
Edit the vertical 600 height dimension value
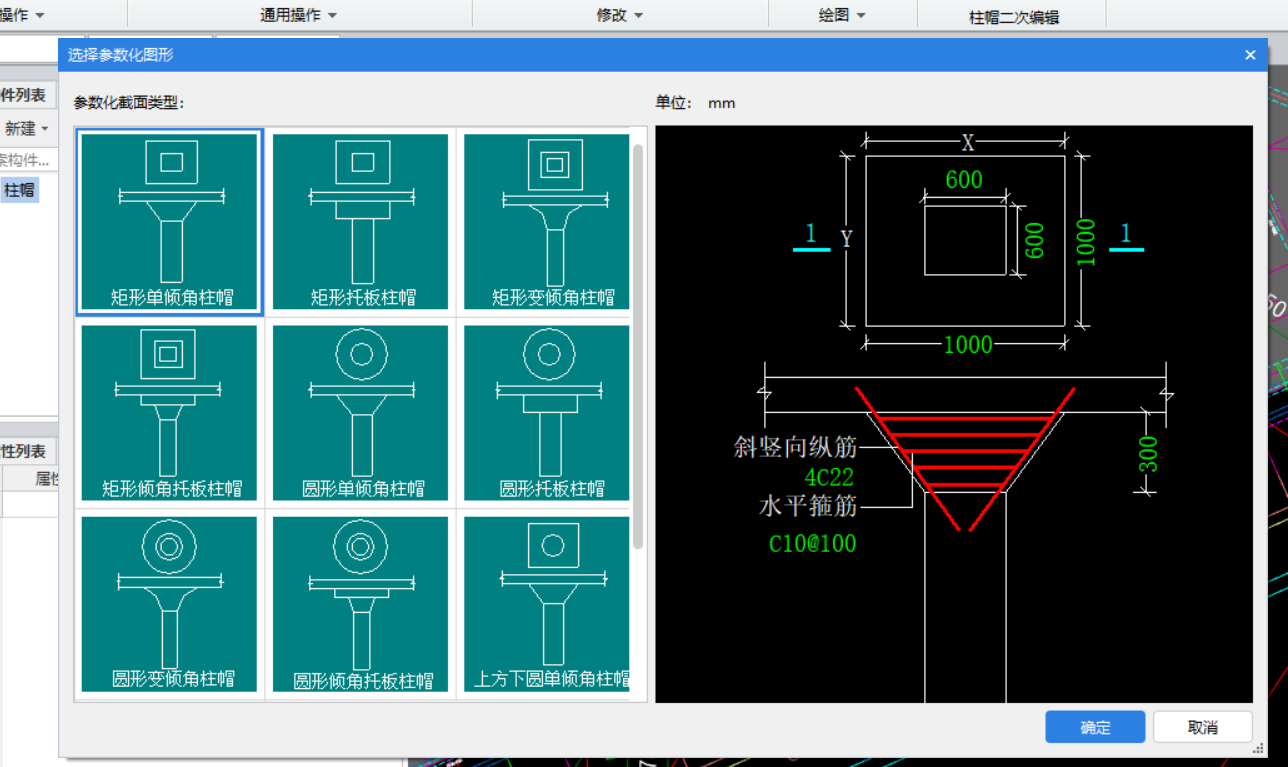(x=1035, y=240)
